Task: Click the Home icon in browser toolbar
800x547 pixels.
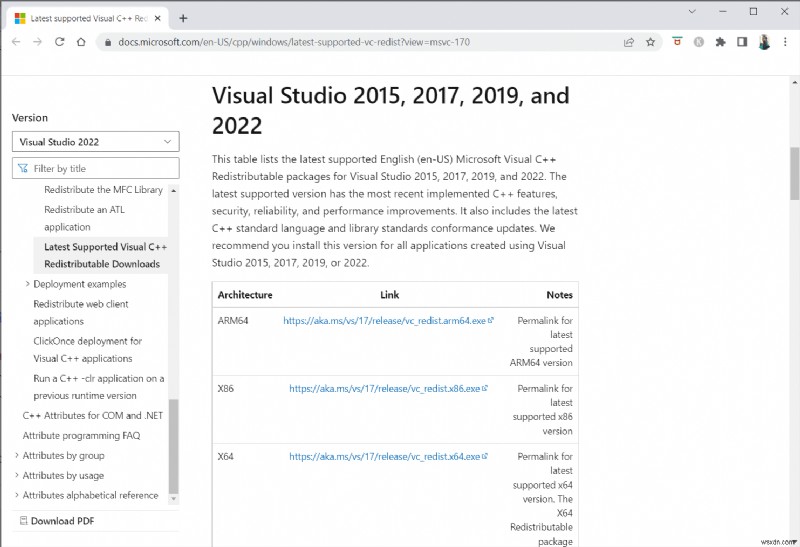Action: [x=83, y=42]
